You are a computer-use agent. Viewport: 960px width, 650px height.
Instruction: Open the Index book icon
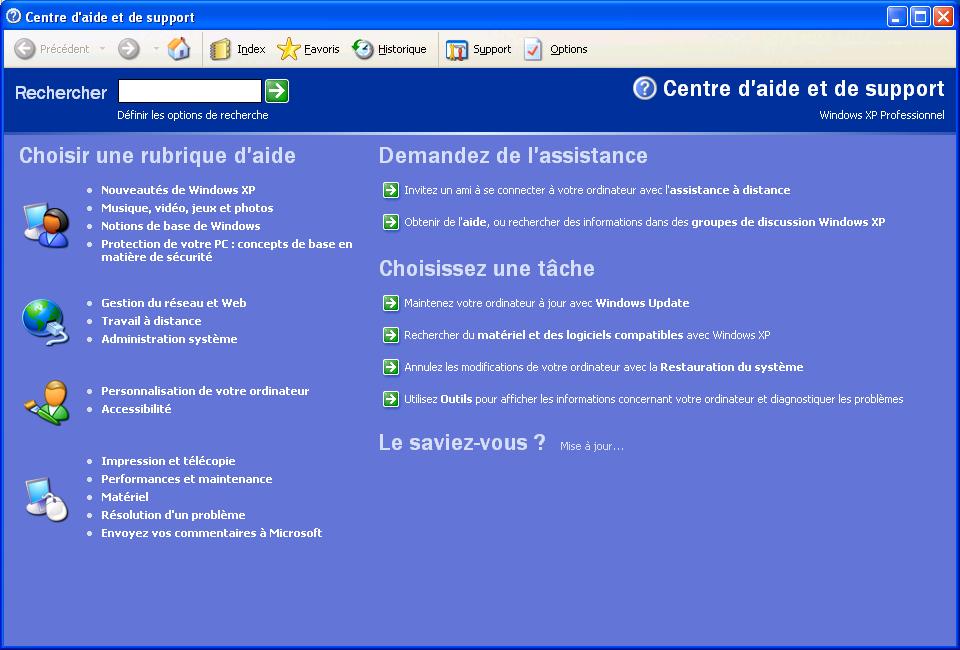[x=220, y=49]
